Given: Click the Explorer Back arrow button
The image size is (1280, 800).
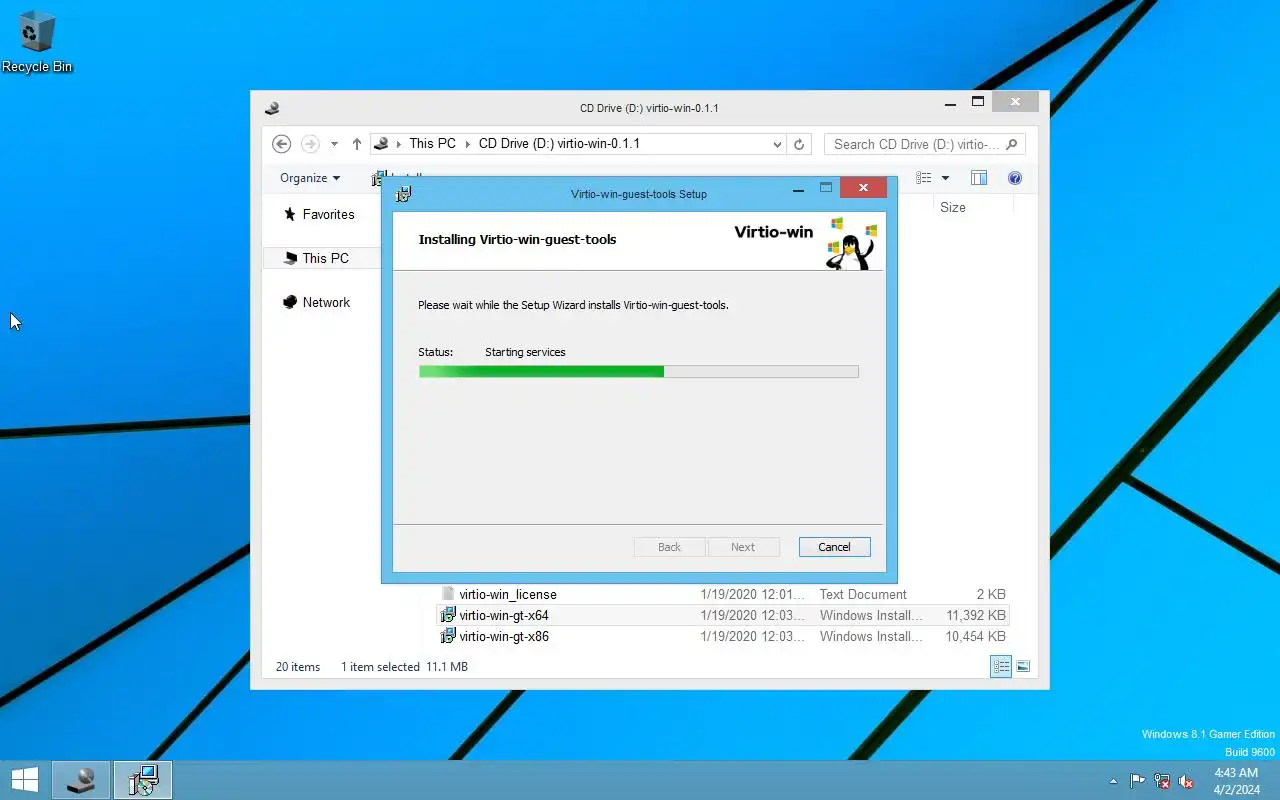Looking at the screenshot, I should pyautogui.click(x=281, y=144).
